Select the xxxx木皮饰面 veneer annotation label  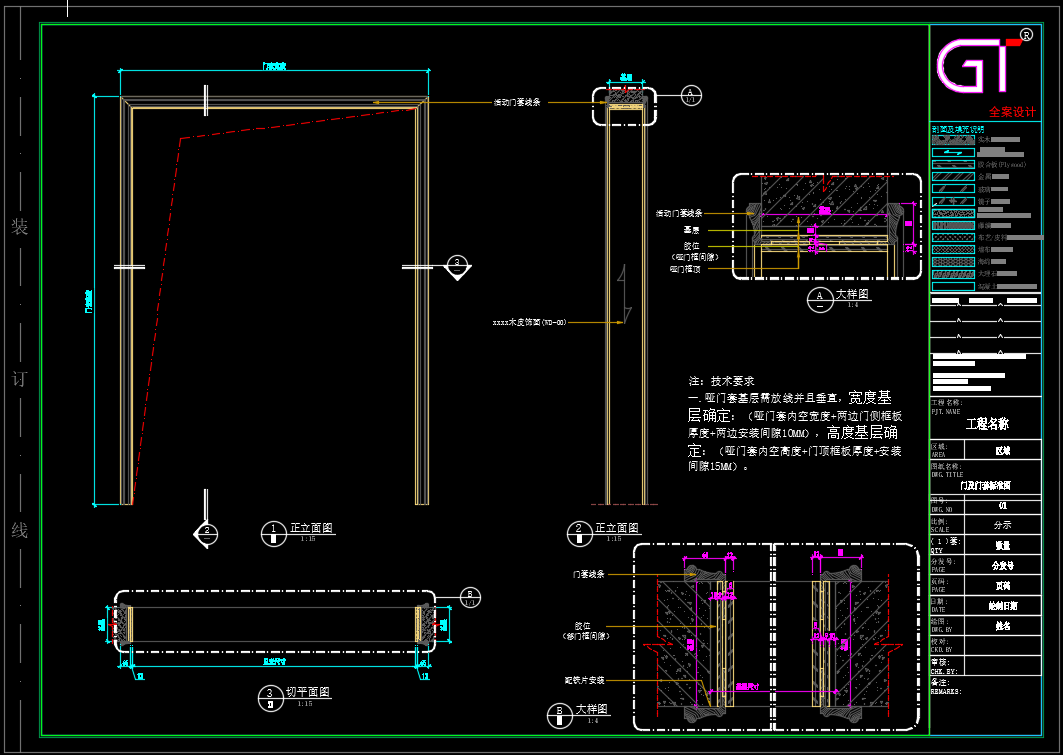[529, 322]
